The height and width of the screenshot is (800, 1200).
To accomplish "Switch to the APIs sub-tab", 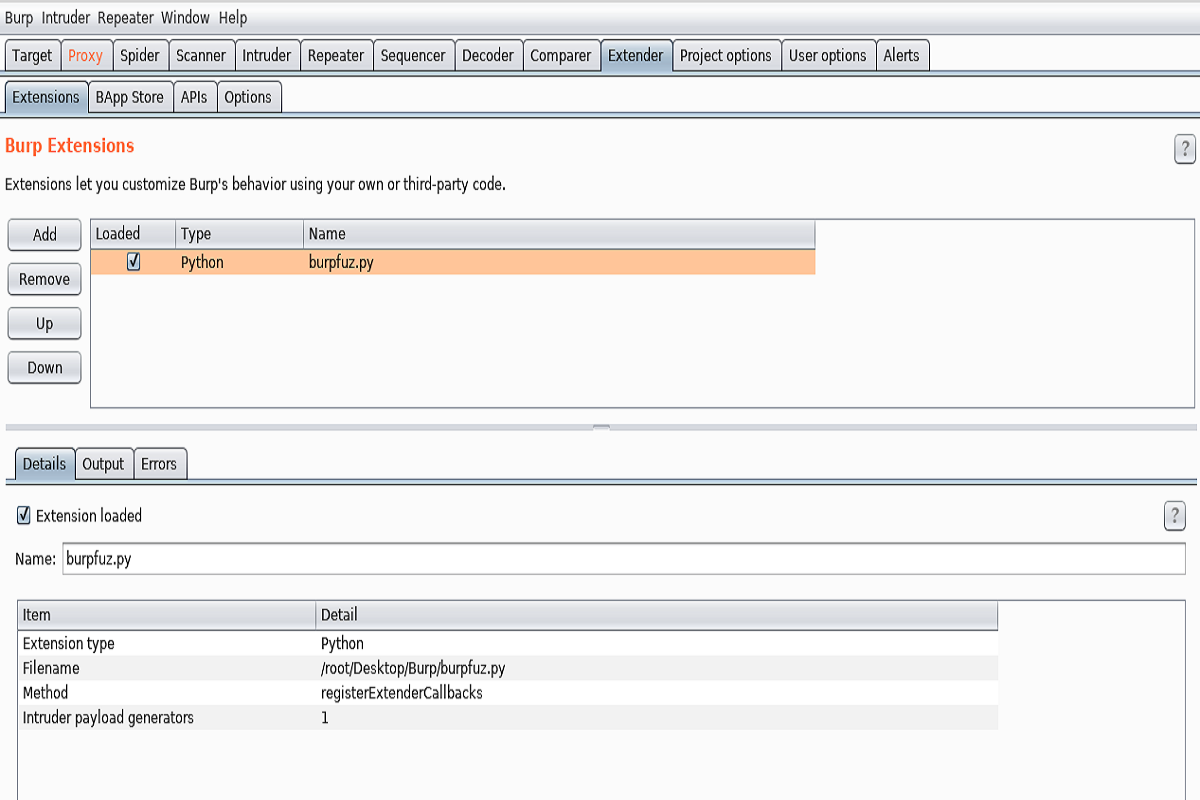I will 194,97.
